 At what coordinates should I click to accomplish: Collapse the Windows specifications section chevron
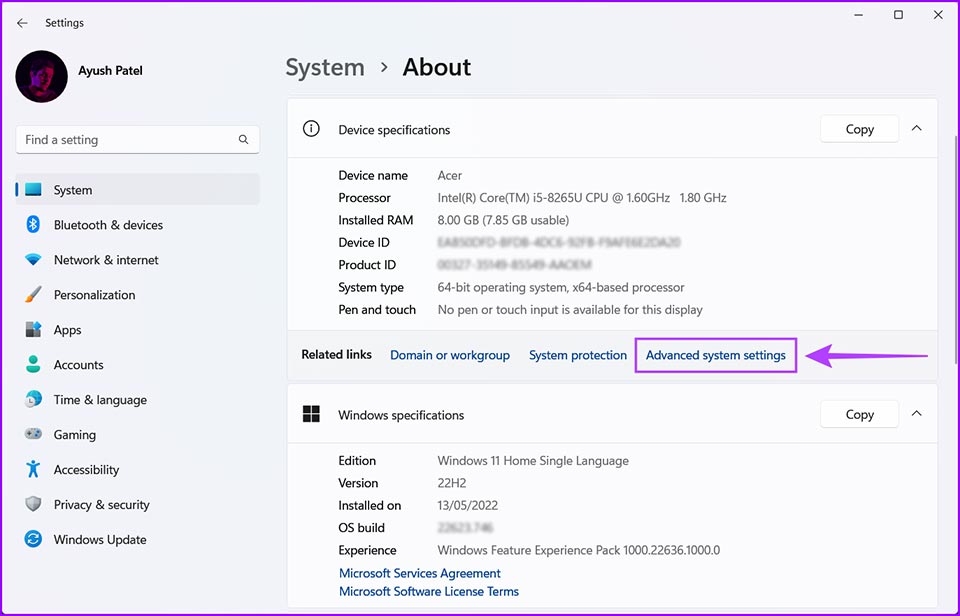(x=916, y=414)
